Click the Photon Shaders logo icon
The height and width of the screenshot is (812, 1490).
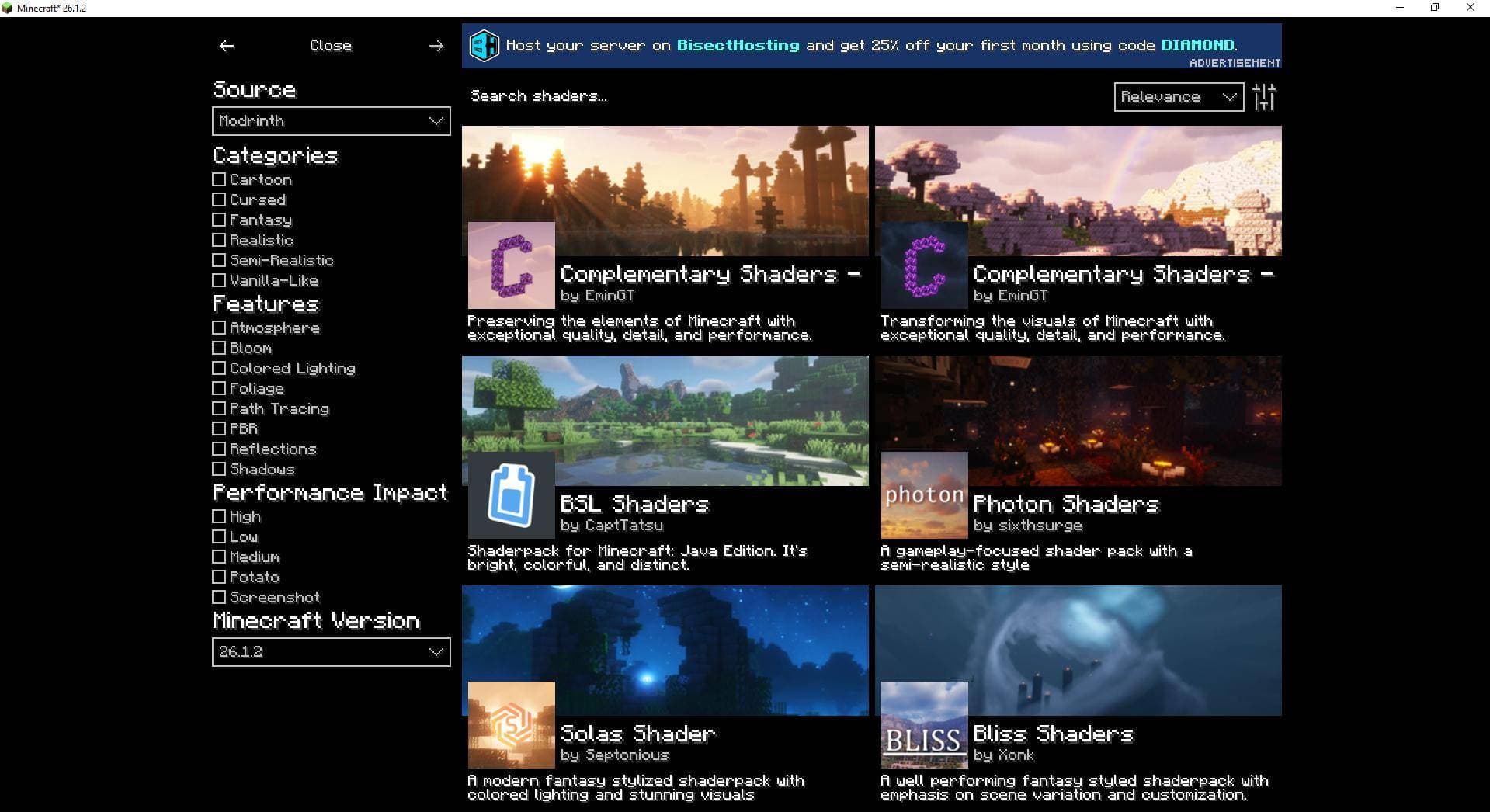pos(925,495)
